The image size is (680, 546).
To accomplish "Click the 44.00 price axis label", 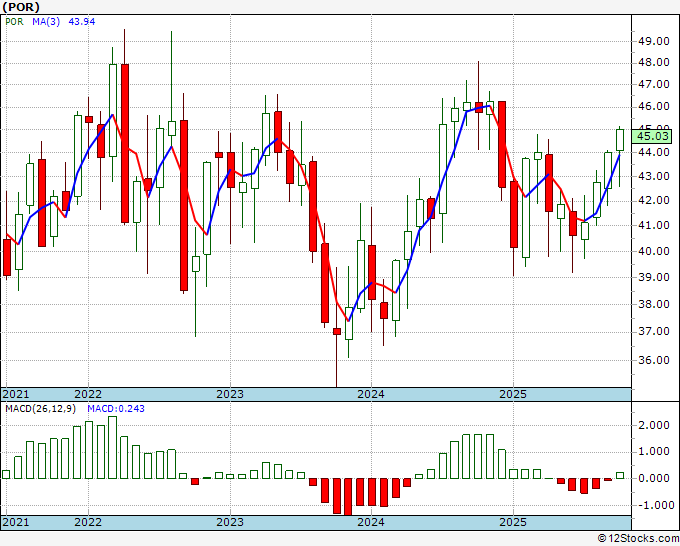I will pyautogui.click(x=654, y=153).
